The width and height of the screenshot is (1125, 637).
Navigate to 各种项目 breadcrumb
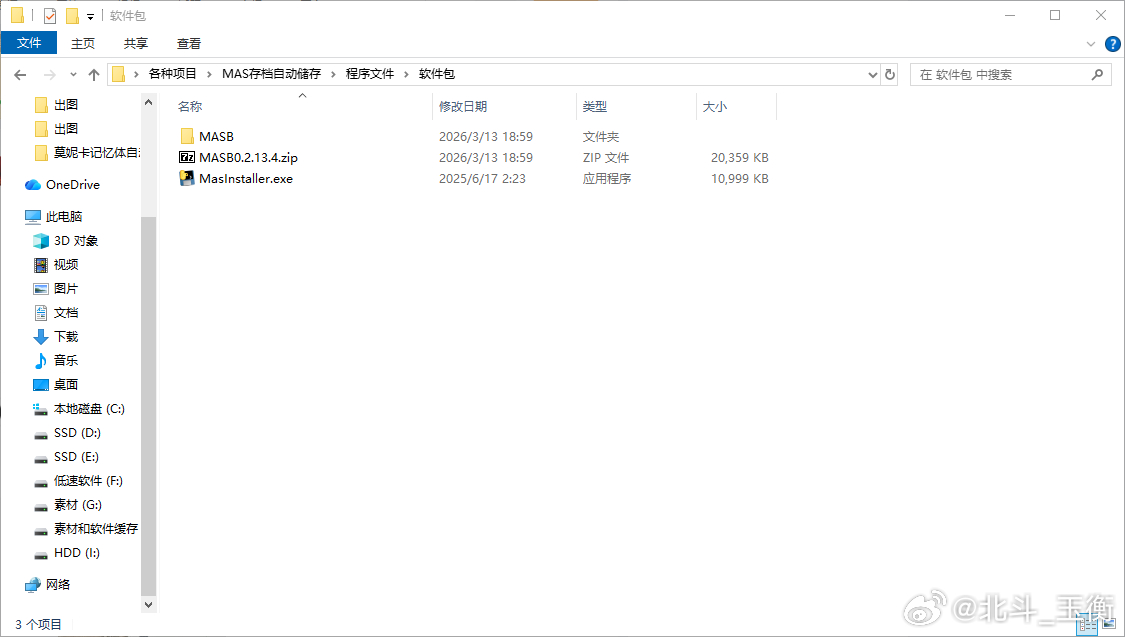click(x=172, y=74)
